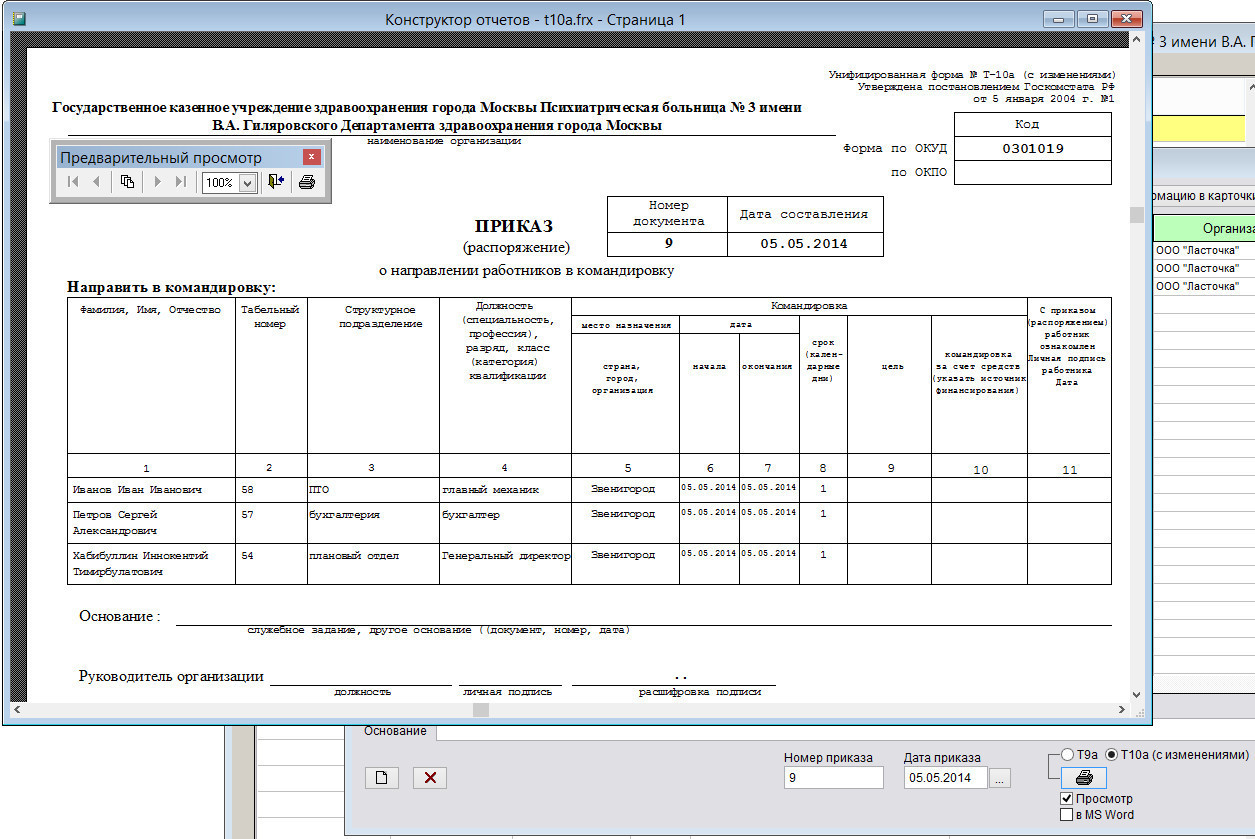This screenshot has width=1255, height=839.
Task: Go to previous page in preview
Action: (x=96, y=182)
